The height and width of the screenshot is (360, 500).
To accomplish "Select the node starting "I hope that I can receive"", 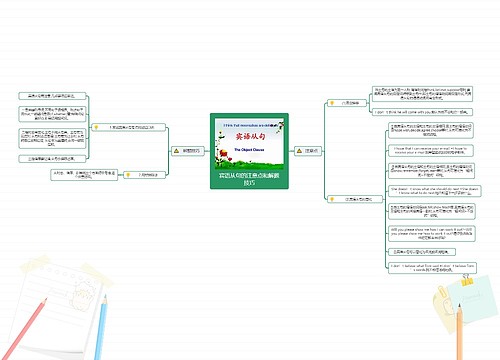I will pos(431,150).
